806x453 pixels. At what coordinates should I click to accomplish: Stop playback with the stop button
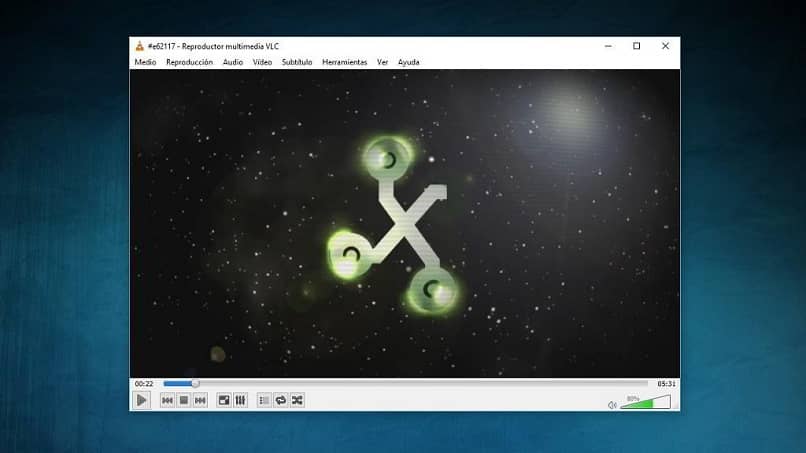184,400
